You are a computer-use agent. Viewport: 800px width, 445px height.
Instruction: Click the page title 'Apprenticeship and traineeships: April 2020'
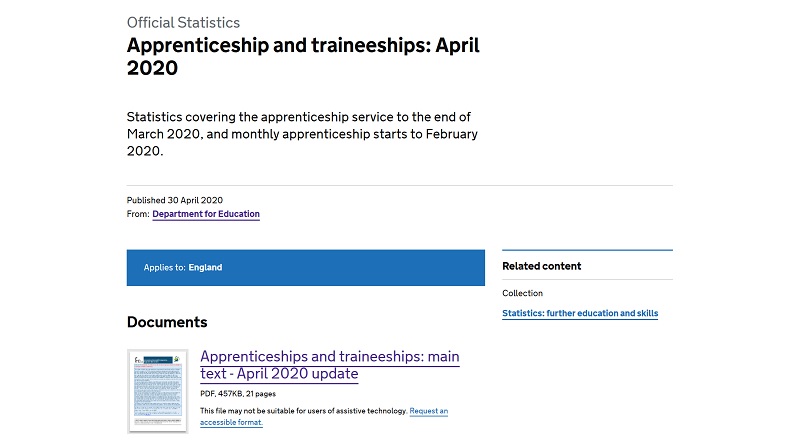pyautogui.click(x=303, y=56)
